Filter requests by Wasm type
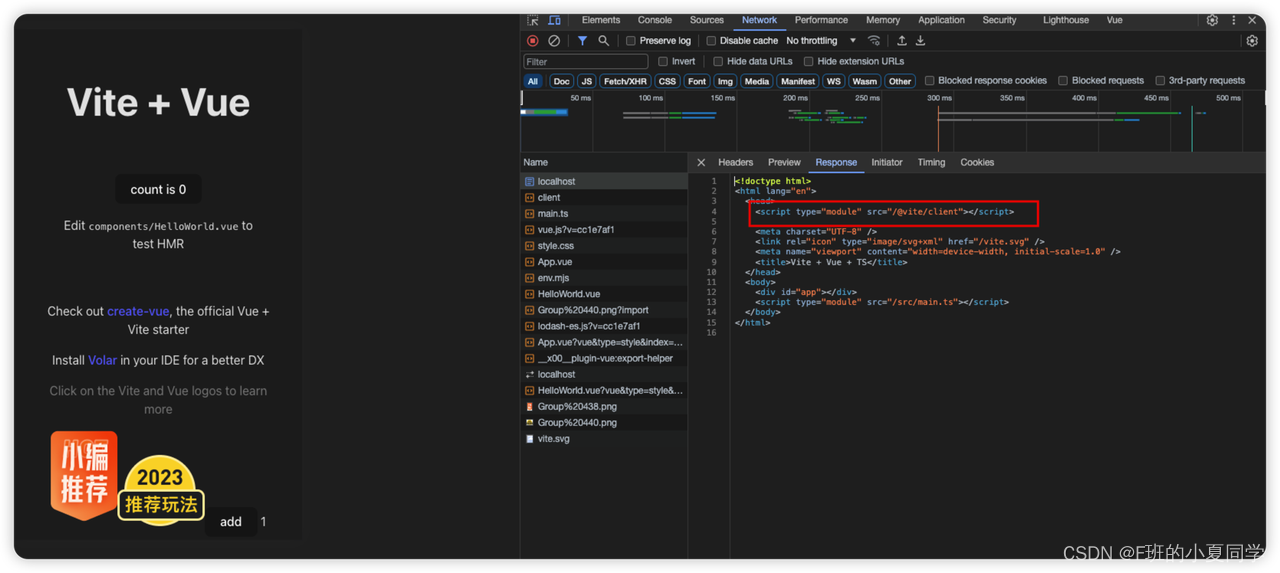Image resolution: width=1280 pixels, height=573 pixels. click(865, 81)
